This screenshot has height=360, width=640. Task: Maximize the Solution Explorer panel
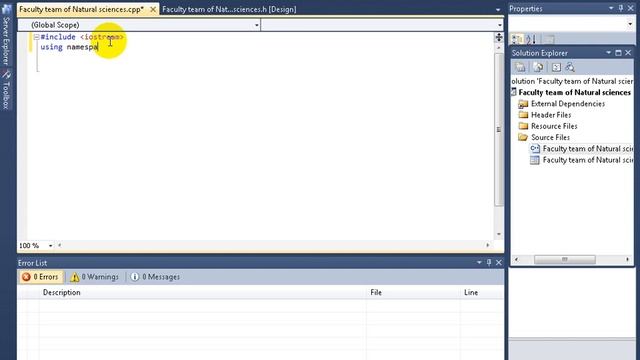(618, 53)
